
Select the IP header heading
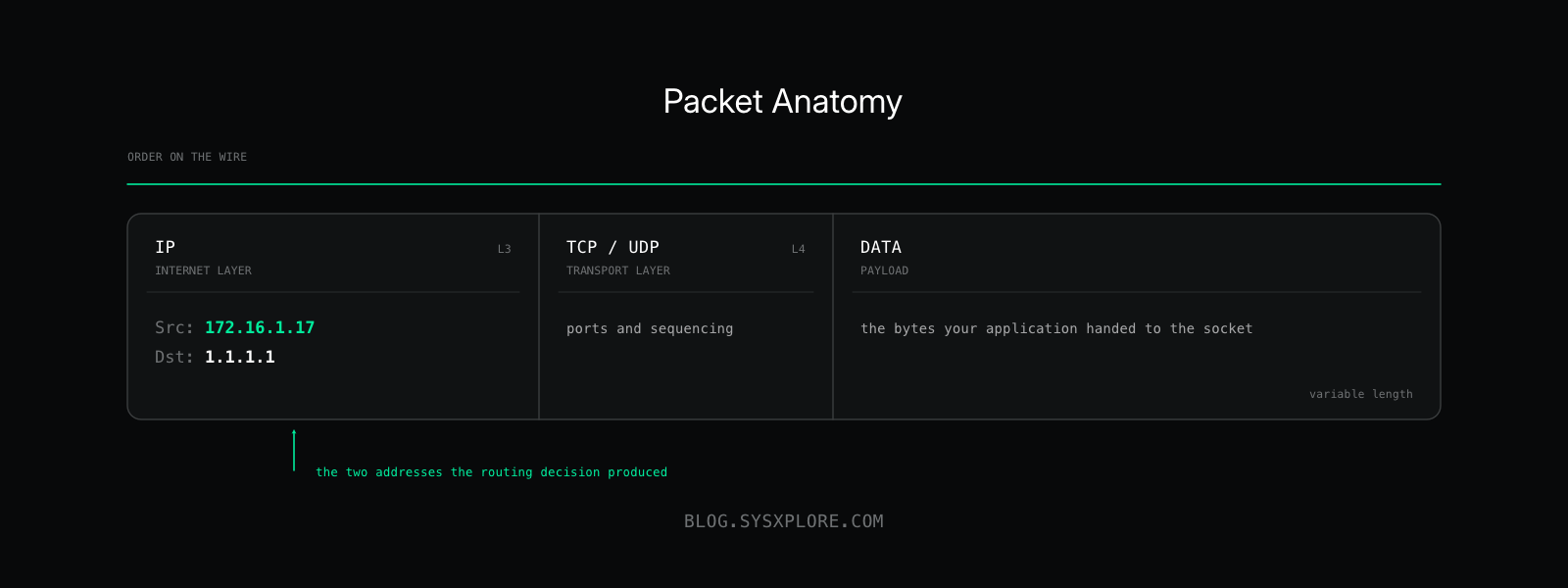(x=165, y=247)
